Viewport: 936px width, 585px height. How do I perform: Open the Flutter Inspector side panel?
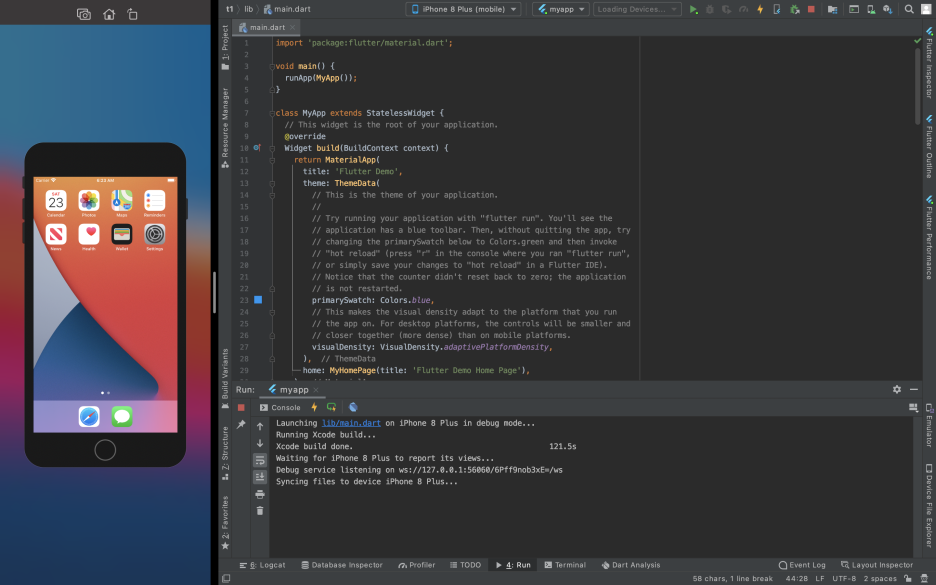pos(929,63)
